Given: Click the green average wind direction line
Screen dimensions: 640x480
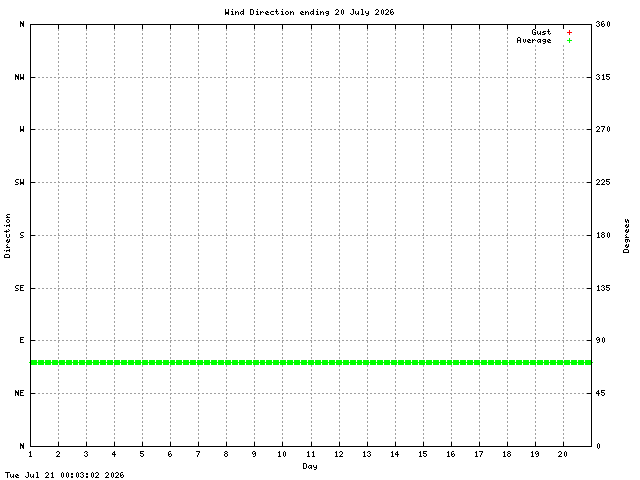Looking at the screenshot, I should pos(311,362).
